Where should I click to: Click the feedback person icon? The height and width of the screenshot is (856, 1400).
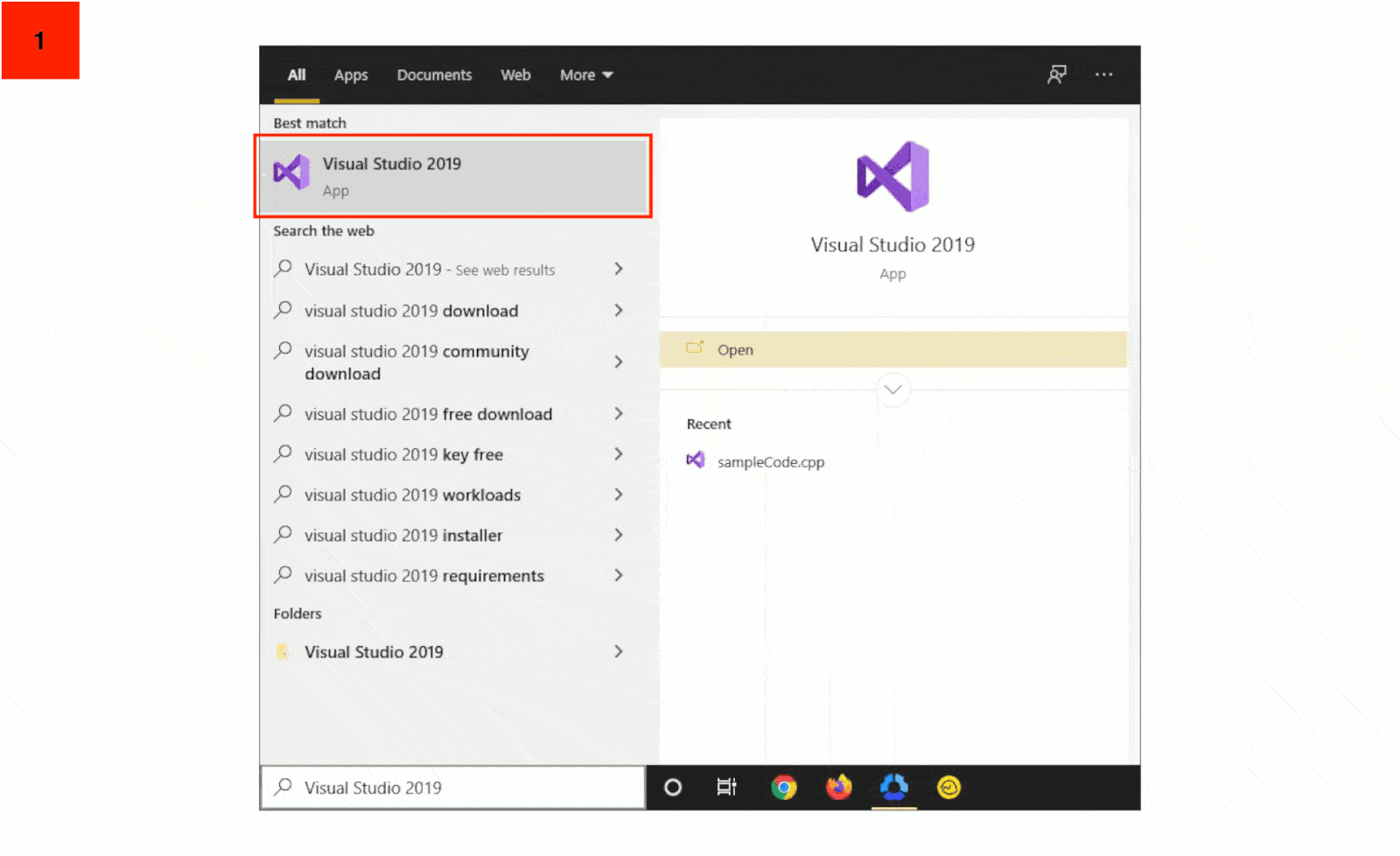1057,74
